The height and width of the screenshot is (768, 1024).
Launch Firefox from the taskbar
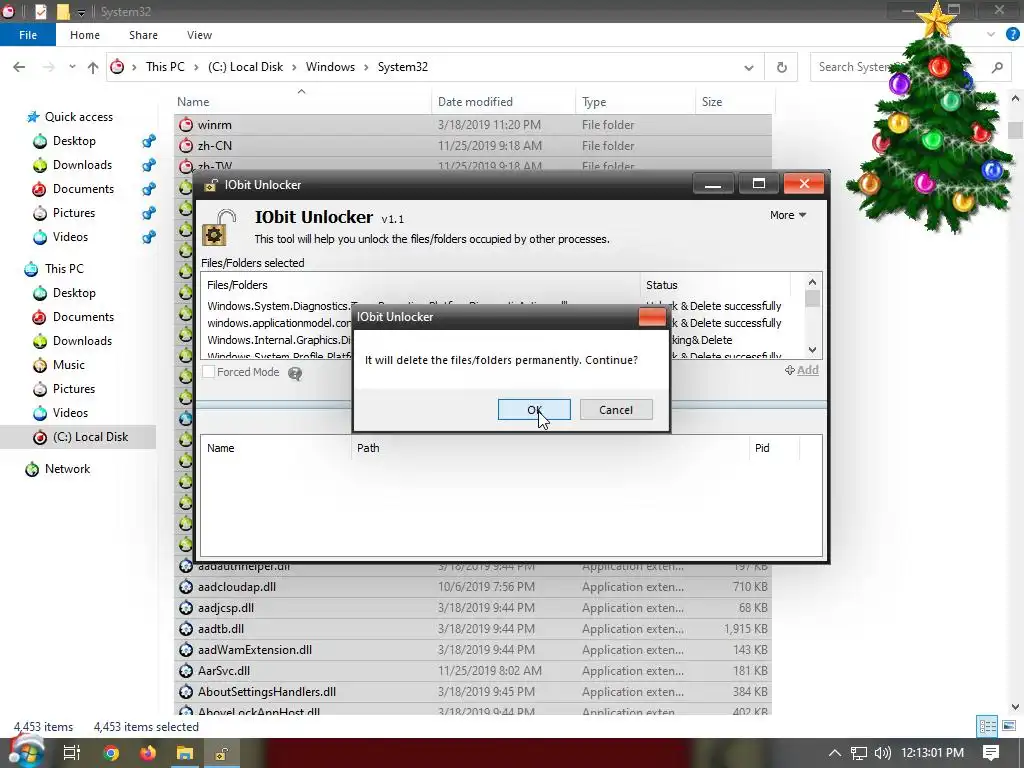click(148, 753)
